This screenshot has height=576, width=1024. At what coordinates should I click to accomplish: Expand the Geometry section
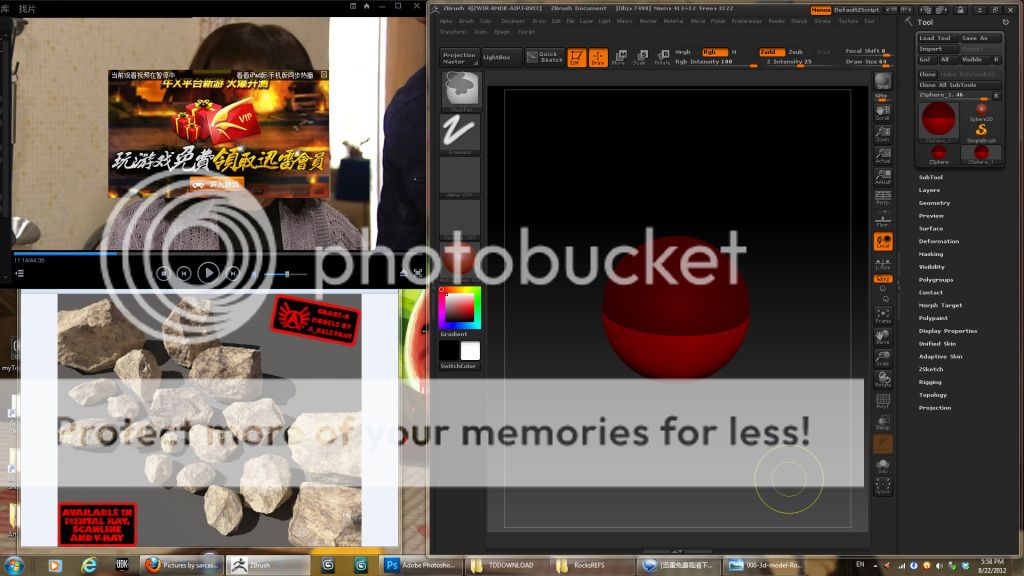pyautogui.click(x=935, y=203)
